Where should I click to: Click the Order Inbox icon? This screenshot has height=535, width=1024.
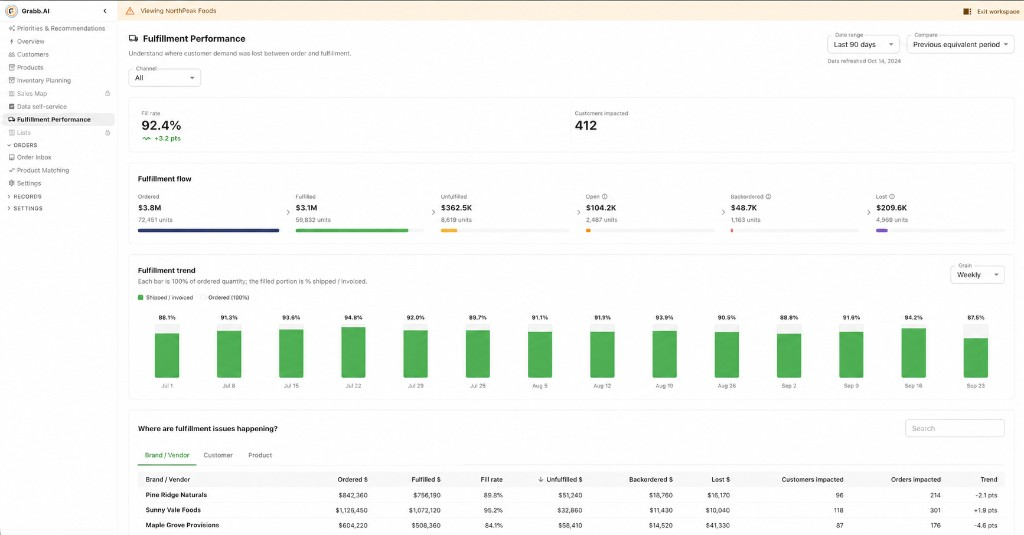pos(11,157)
